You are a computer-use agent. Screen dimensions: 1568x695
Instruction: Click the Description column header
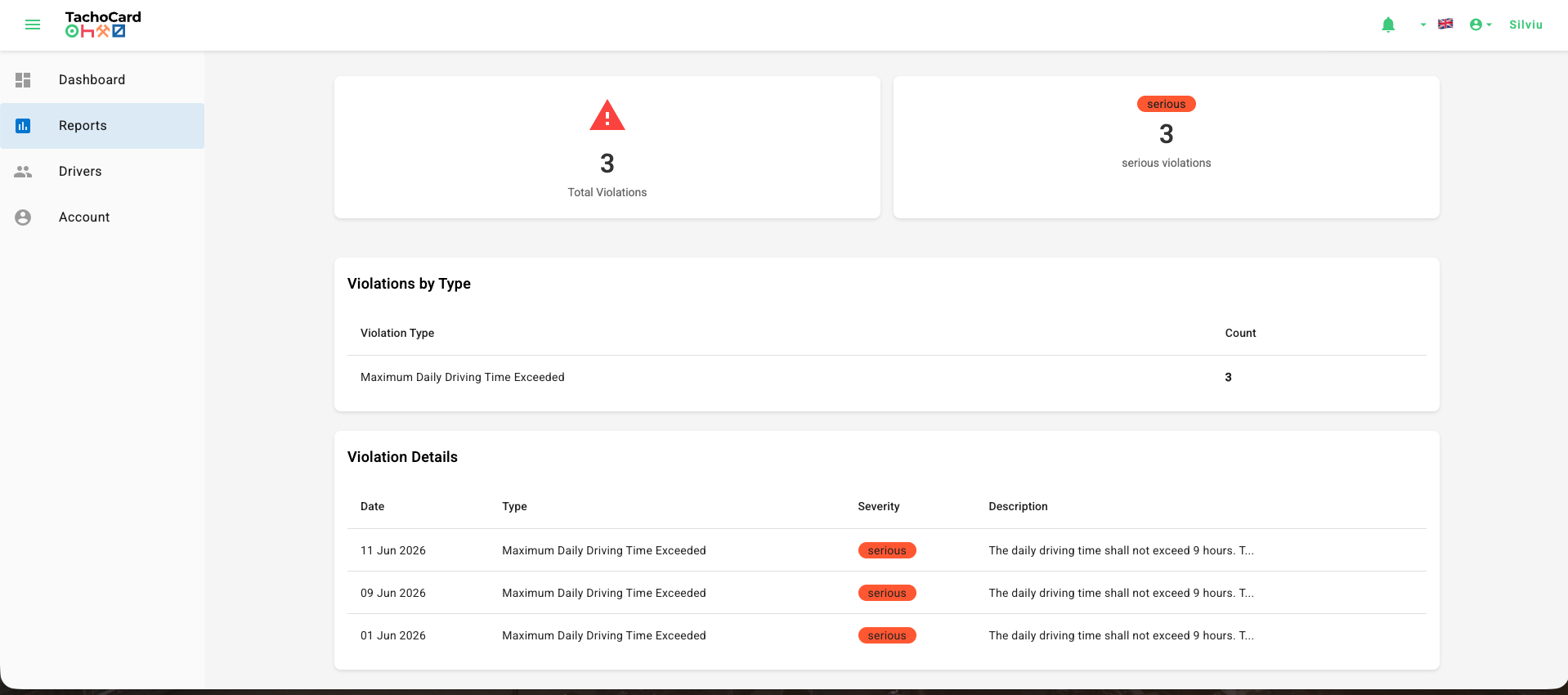tap(1018, 506)
